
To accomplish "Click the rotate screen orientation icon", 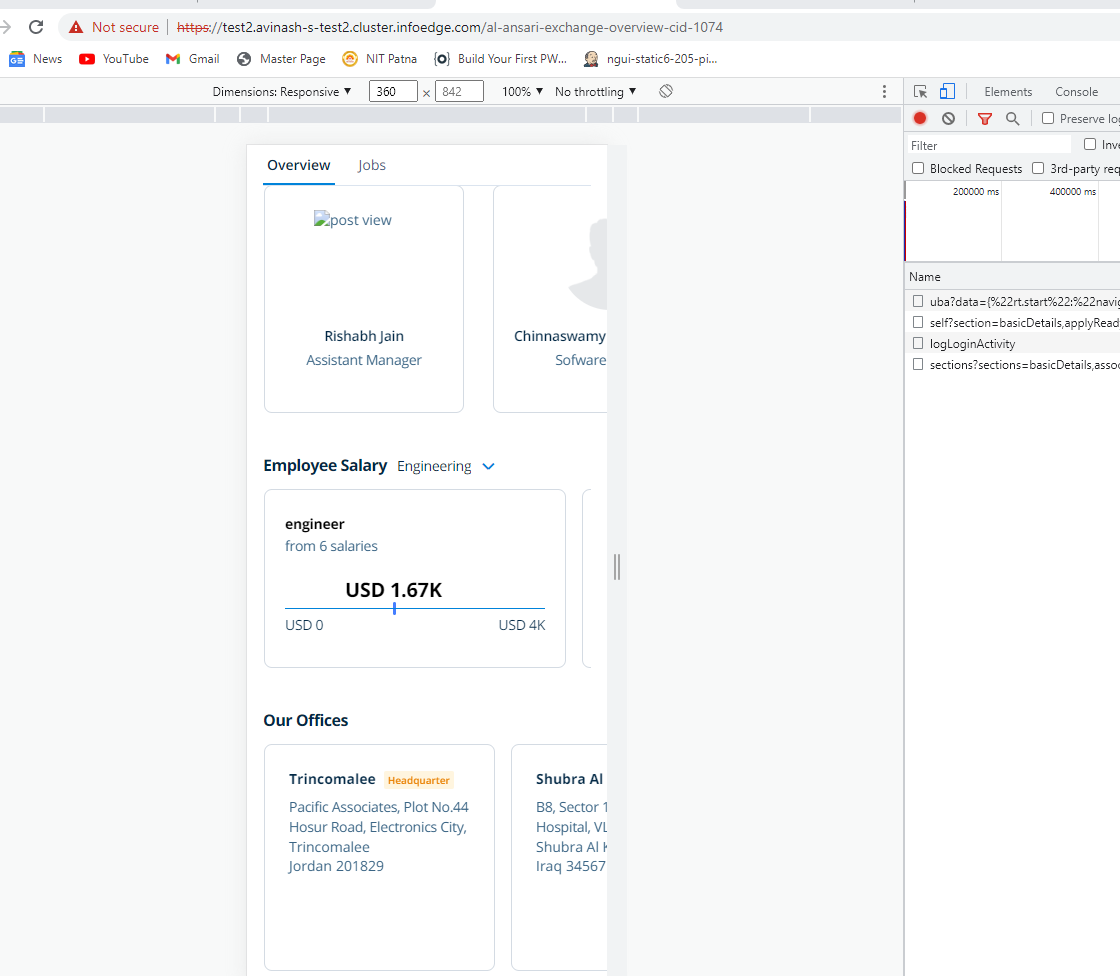I will 666,91.
